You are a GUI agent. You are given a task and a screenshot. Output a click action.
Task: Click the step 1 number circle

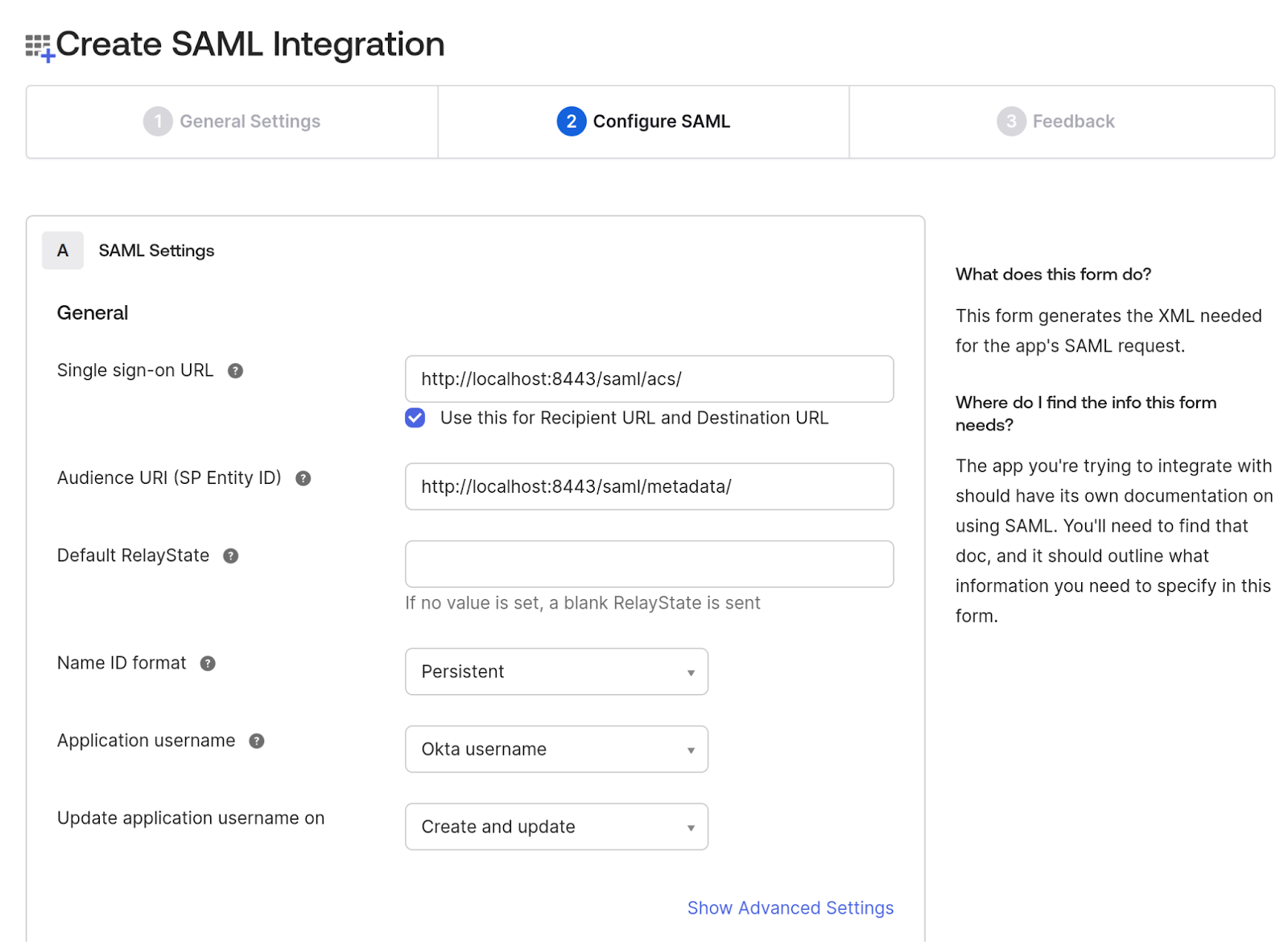click(x=158, y=122)
